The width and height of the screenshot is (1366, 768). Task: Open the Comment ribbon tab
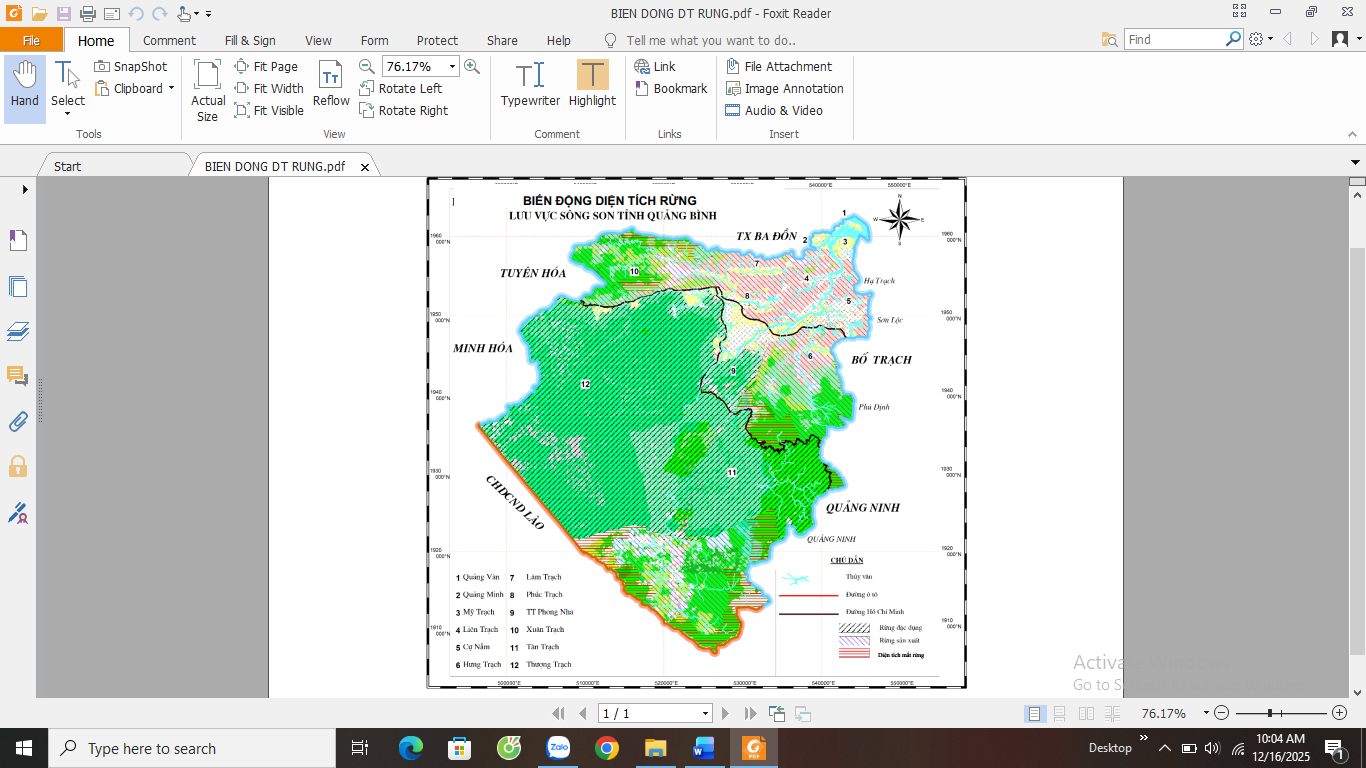point(169,40)
